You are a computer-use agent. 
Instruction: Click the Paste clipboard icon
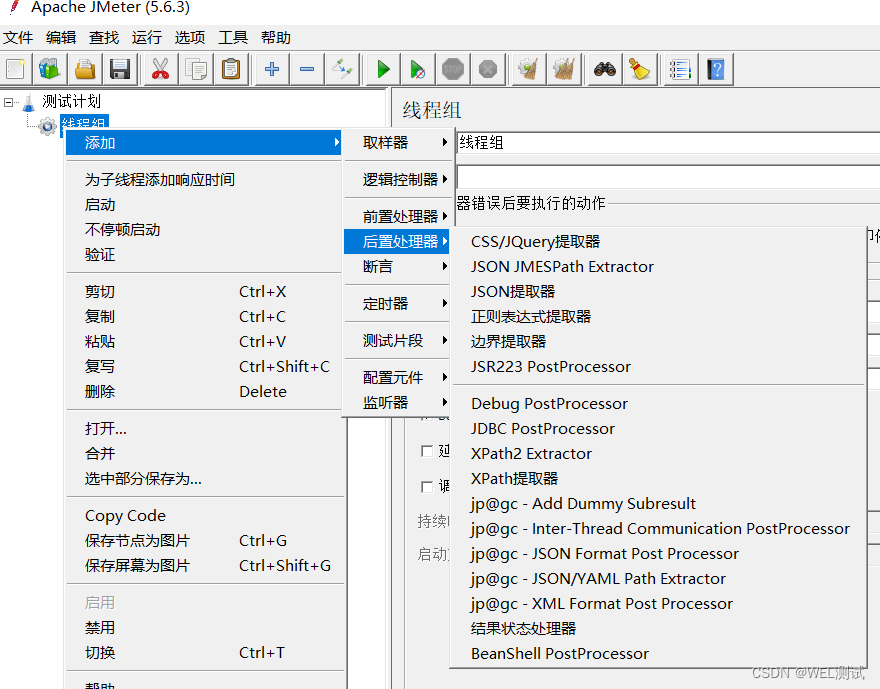231,69
